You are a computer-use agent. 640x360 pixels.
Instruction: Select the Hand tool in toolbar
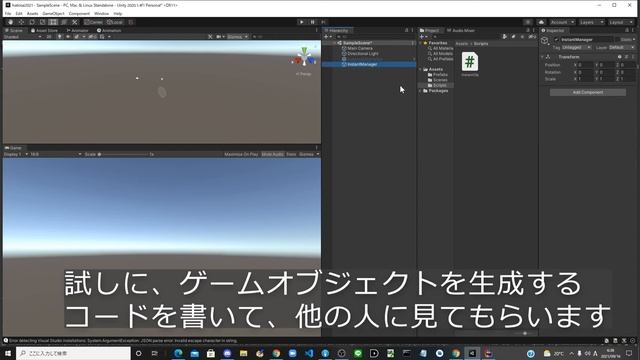click(11, 22)
